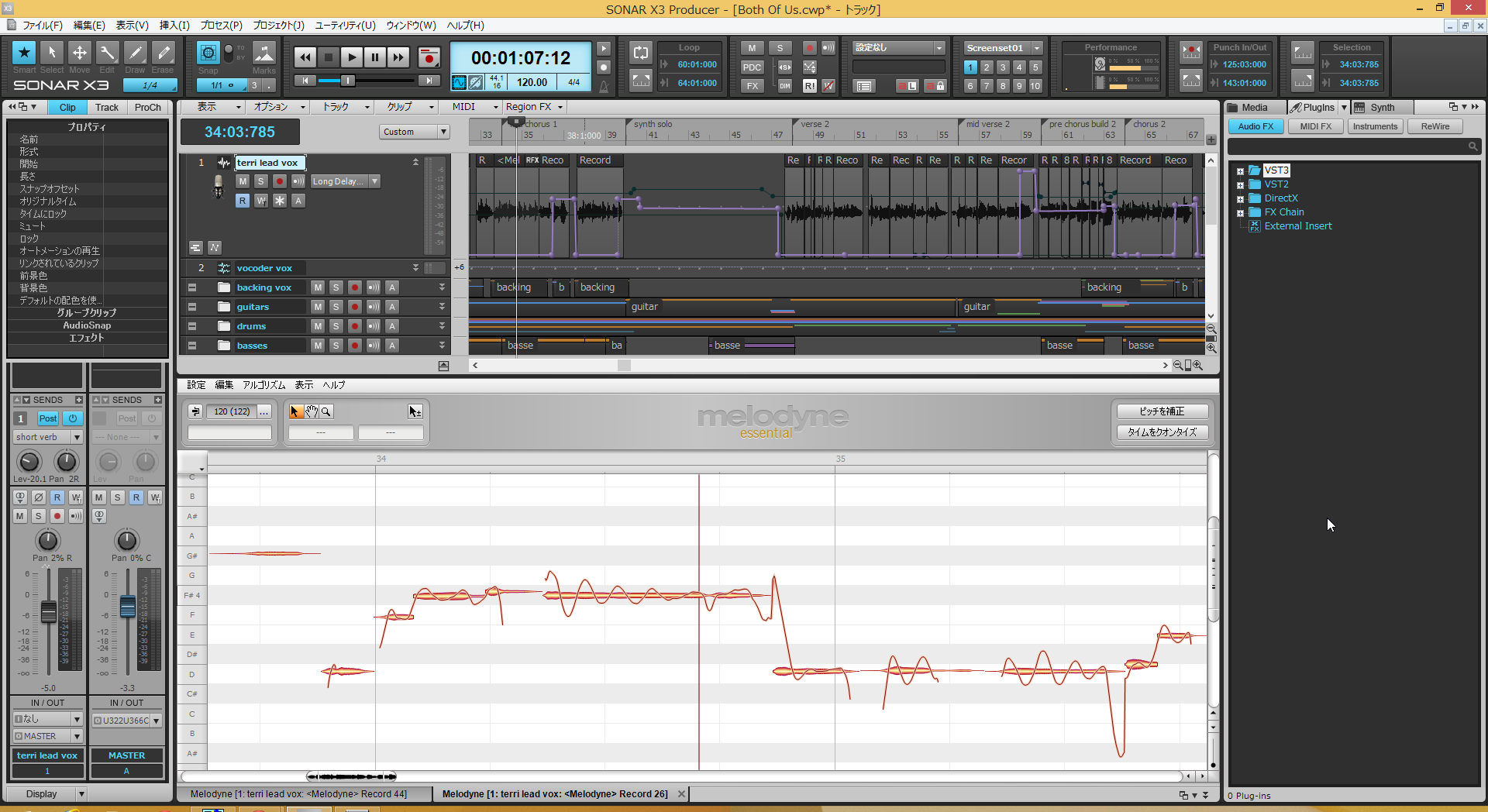Click the chorus 2 timeline marker
This screenshot has height=812, width=1488.
(1149, 124)
